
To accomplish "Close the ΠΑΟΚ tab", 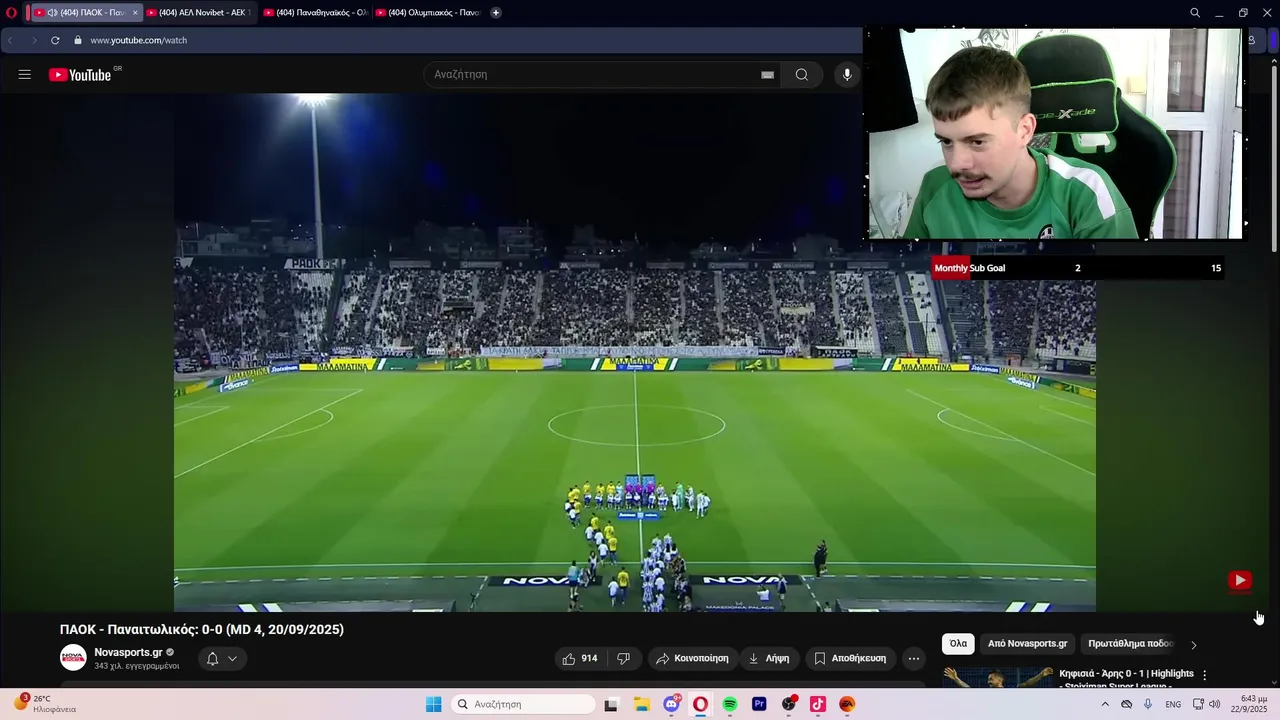I will 135,13.
